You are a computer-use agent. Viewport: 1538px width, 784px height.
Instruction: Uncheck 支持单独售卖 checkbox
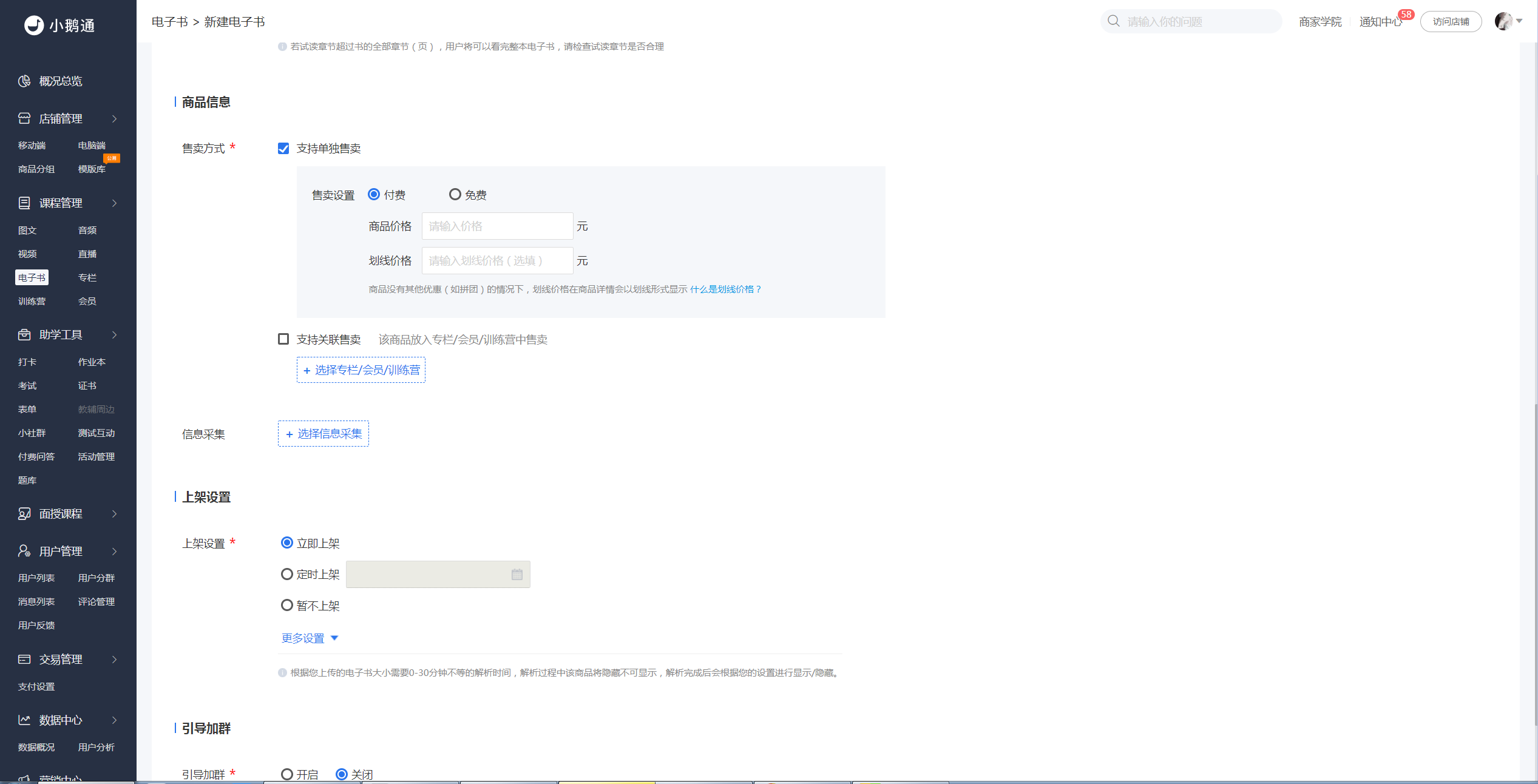click(283, 149)
